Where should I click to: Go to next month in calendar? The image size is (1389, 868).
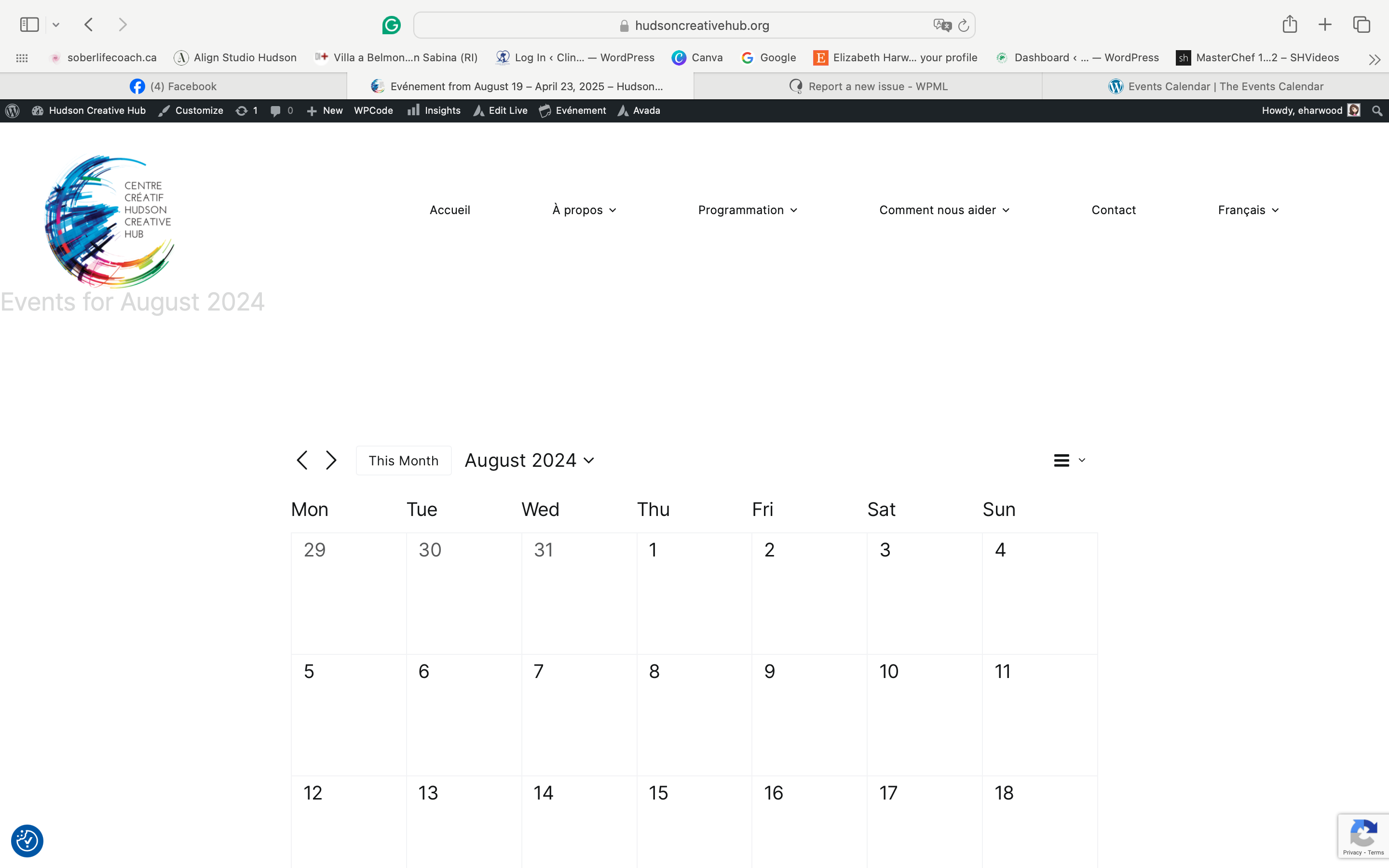click(x=331, y=461)
